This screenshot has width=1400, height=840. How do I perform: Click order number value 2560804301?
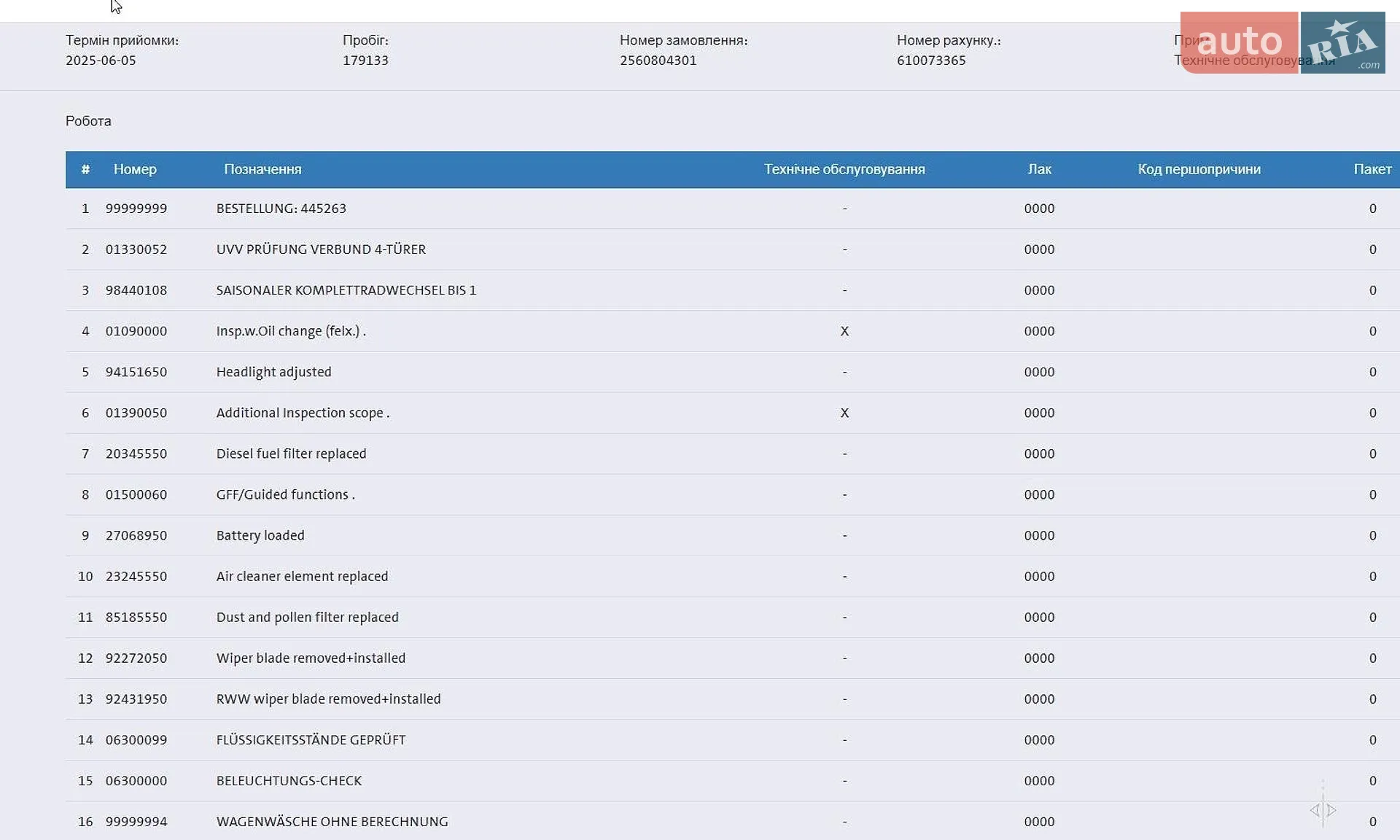click(658, 61)
